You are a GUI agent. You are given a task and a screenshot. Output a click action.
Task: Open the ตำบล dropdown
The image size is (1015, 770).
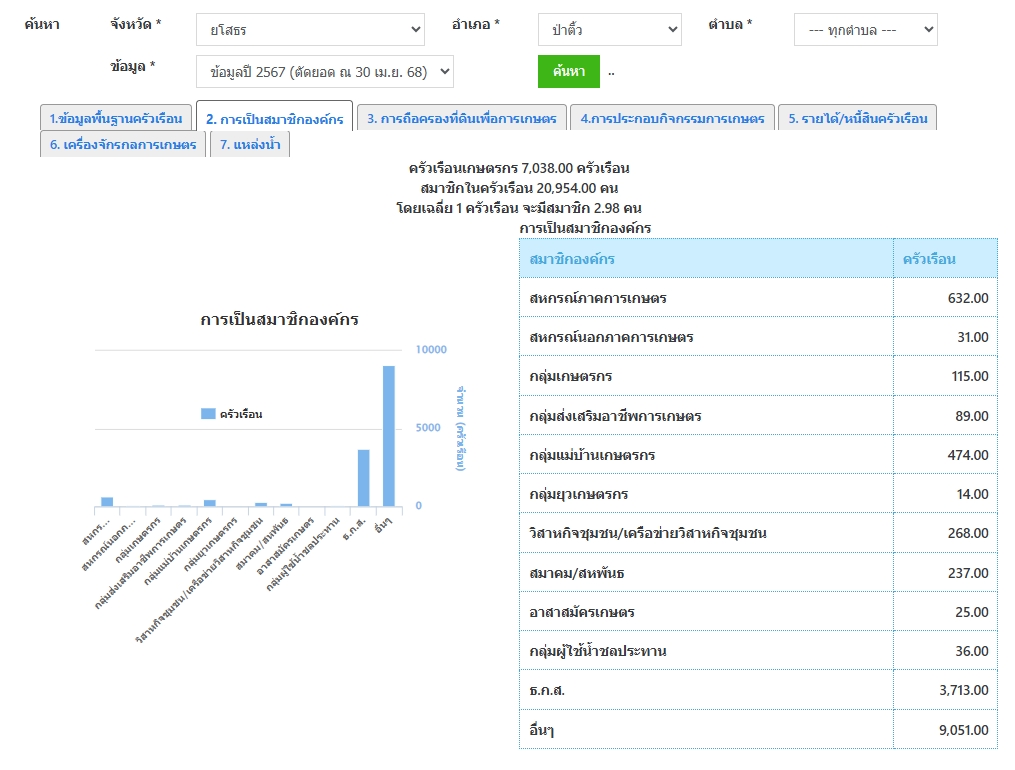coord(865,30)
